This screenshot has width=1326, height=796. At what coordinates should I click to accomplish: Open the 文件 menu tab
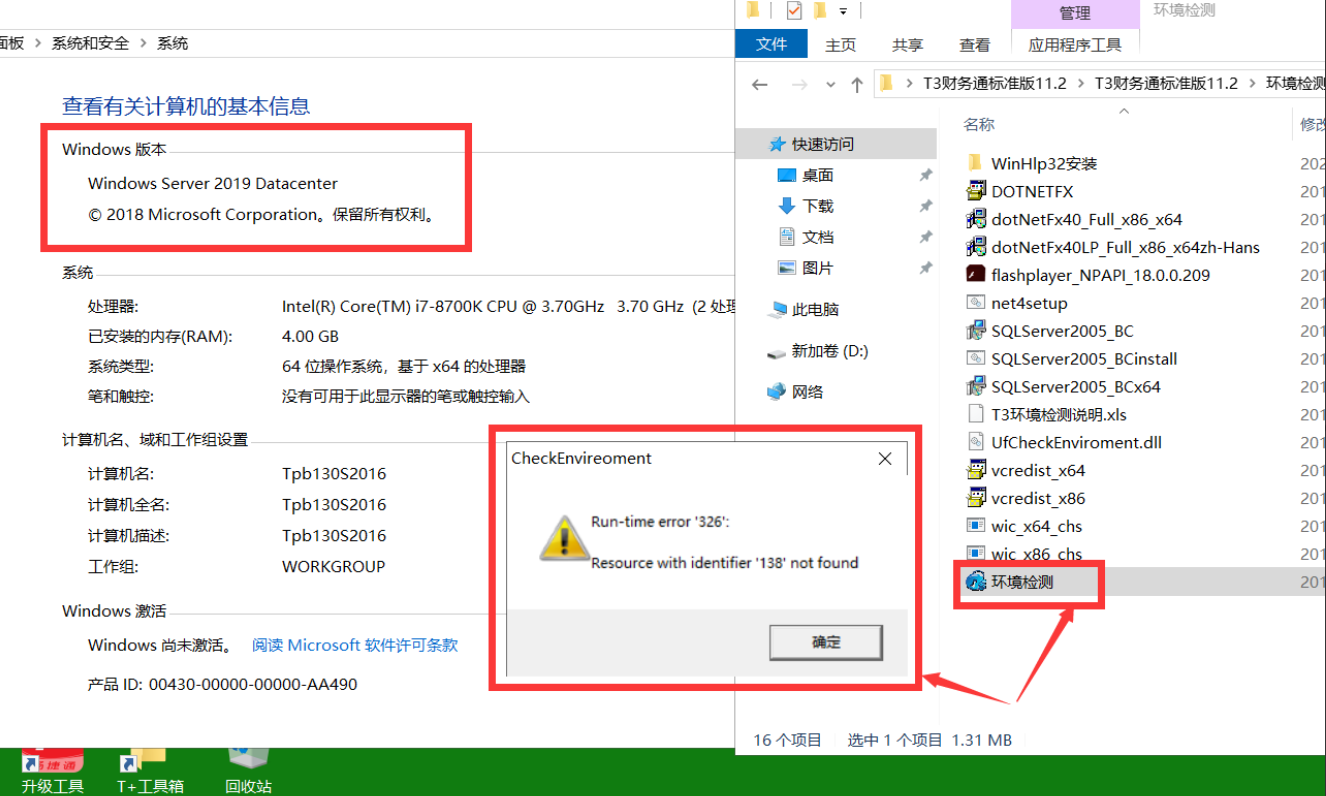coord(771,44)
